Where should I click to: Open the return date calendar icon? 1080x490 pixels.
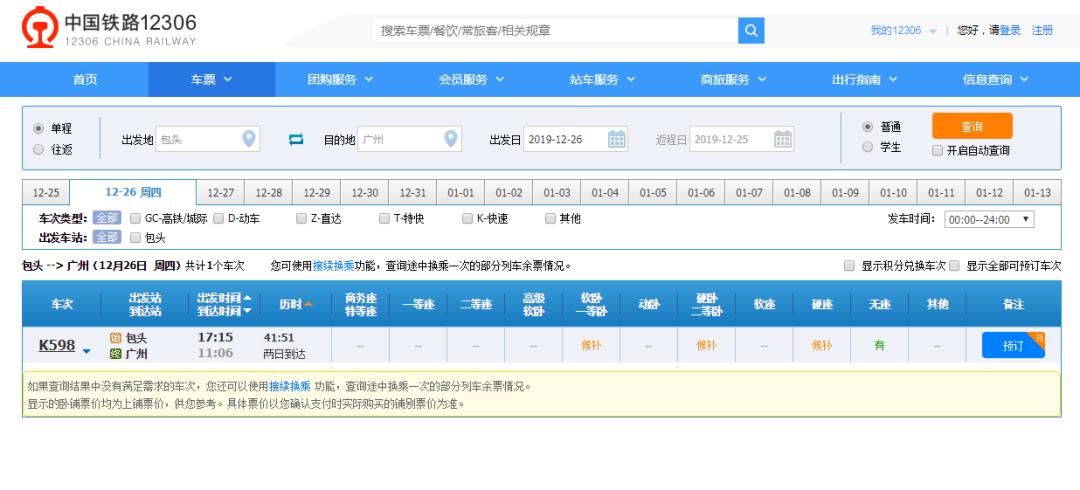pyautogui.click(x=782, y=139)
